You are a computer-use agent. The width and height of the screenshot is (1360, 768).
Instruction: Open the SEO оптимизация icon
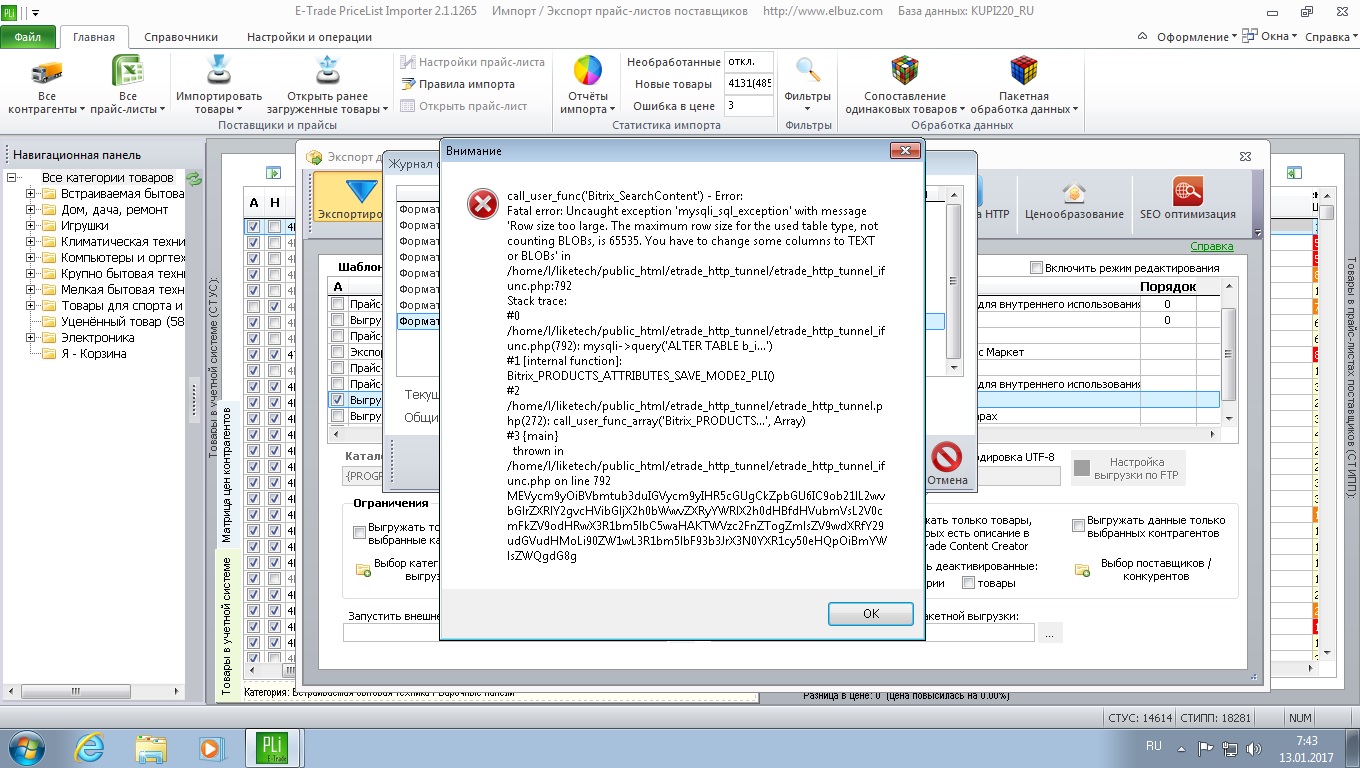click(1188, 191)
